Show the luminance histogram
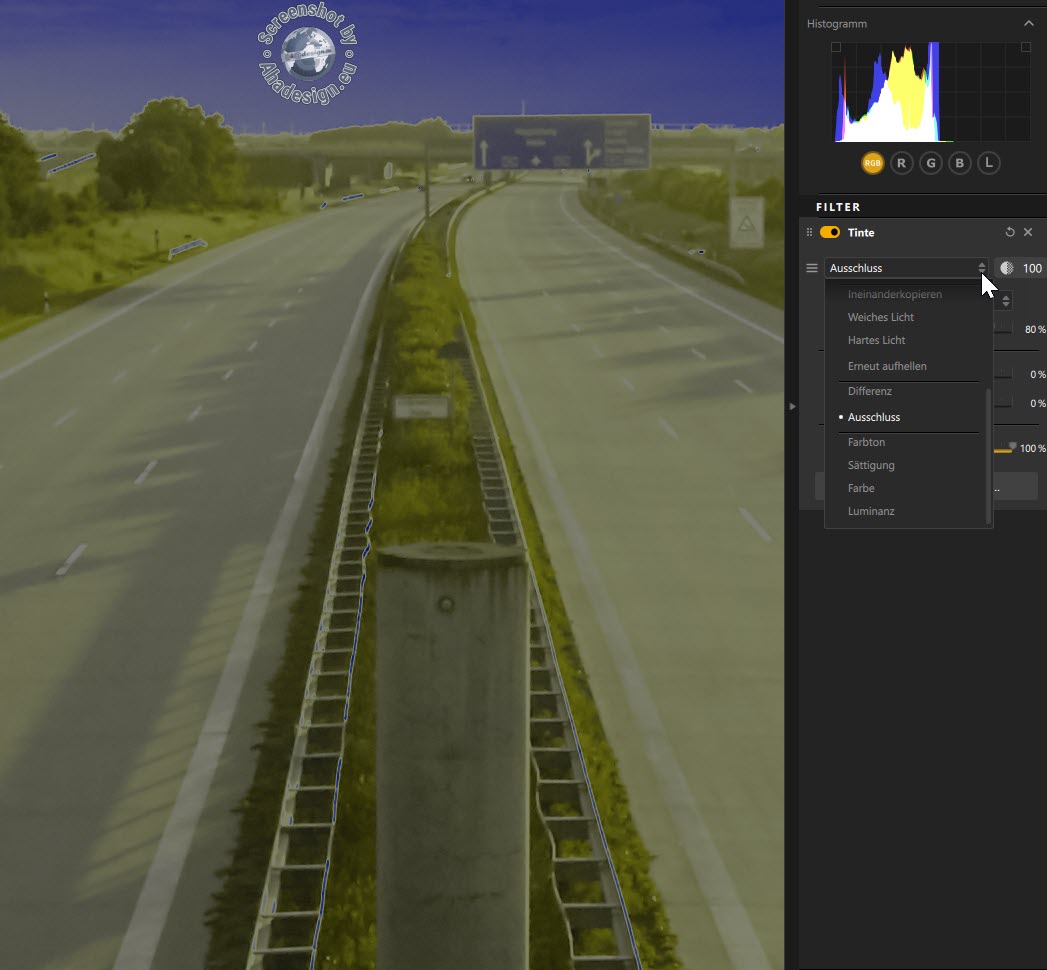The width and height of the screenshot is (1047, 970). point(988,163)
